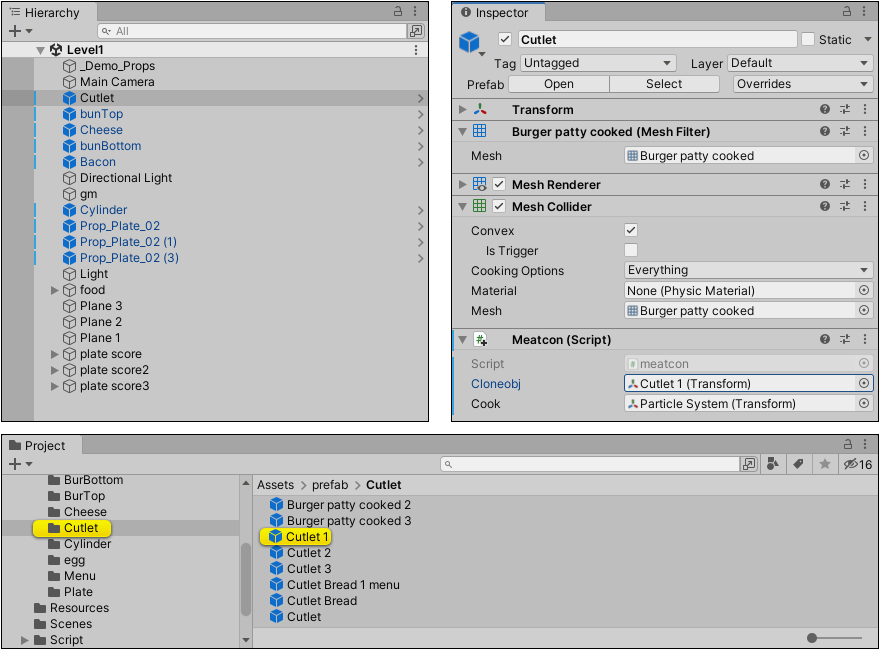The image size is (880, 650).
Task: Check the Is Trigger checkbox
Action: (631, 251)
